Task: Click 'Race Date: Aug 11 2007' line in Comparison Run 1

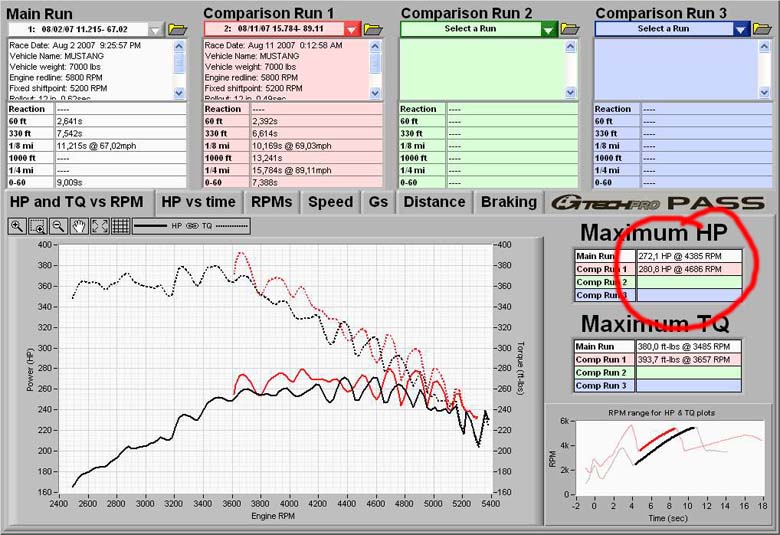Action: coord(274,45)
